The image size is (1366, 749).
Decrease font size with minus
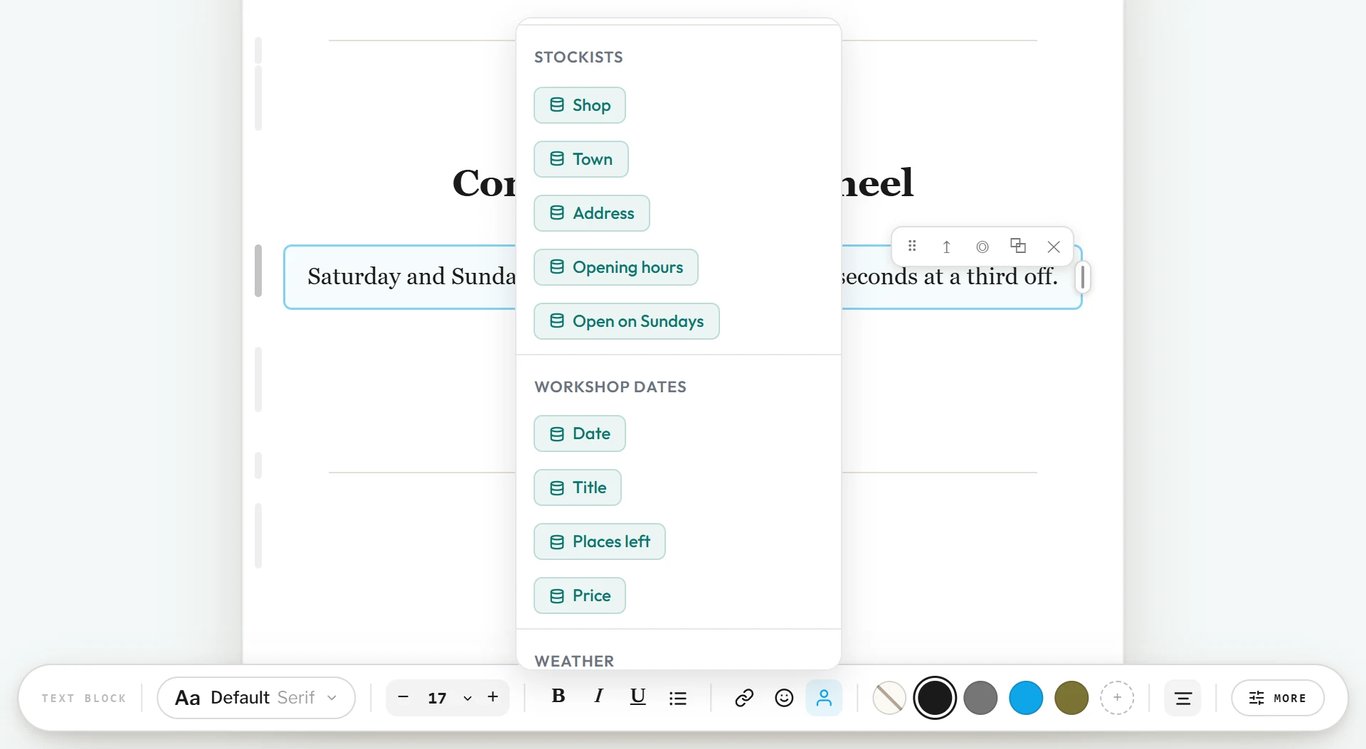(x=403, y=697)
